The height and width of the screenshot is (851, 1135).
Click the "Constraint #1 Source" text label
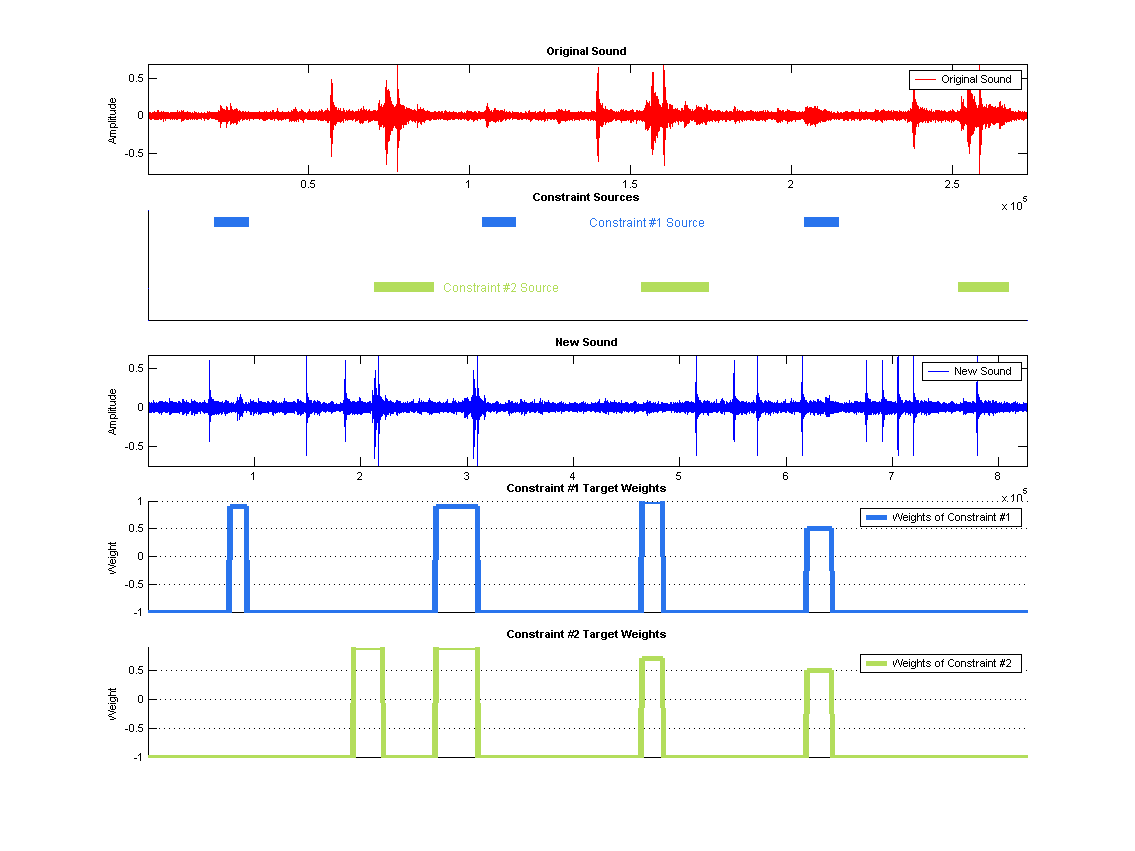[646, 223]
